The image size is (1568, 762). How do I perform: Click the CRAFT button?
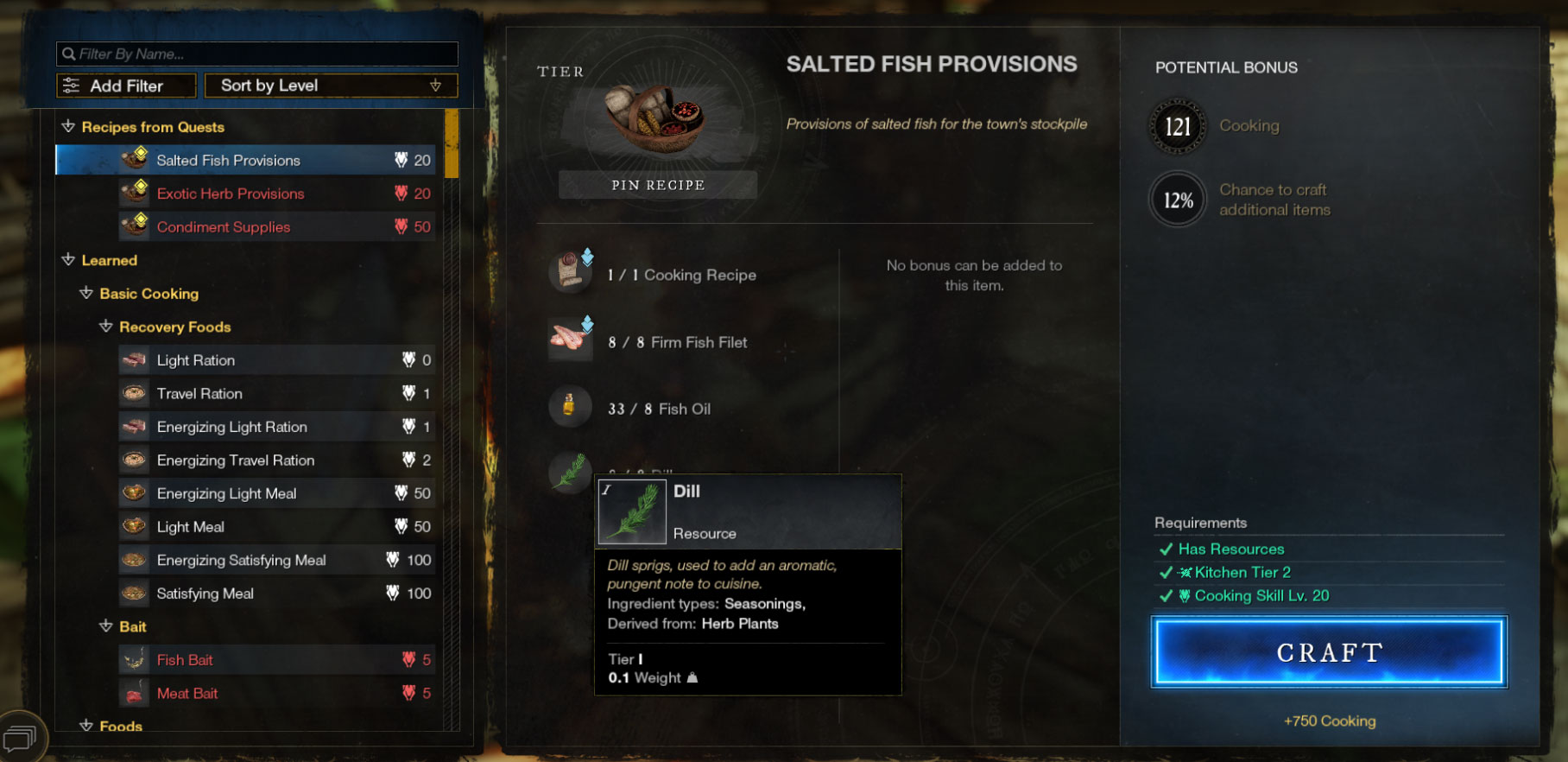[1330, 652]
